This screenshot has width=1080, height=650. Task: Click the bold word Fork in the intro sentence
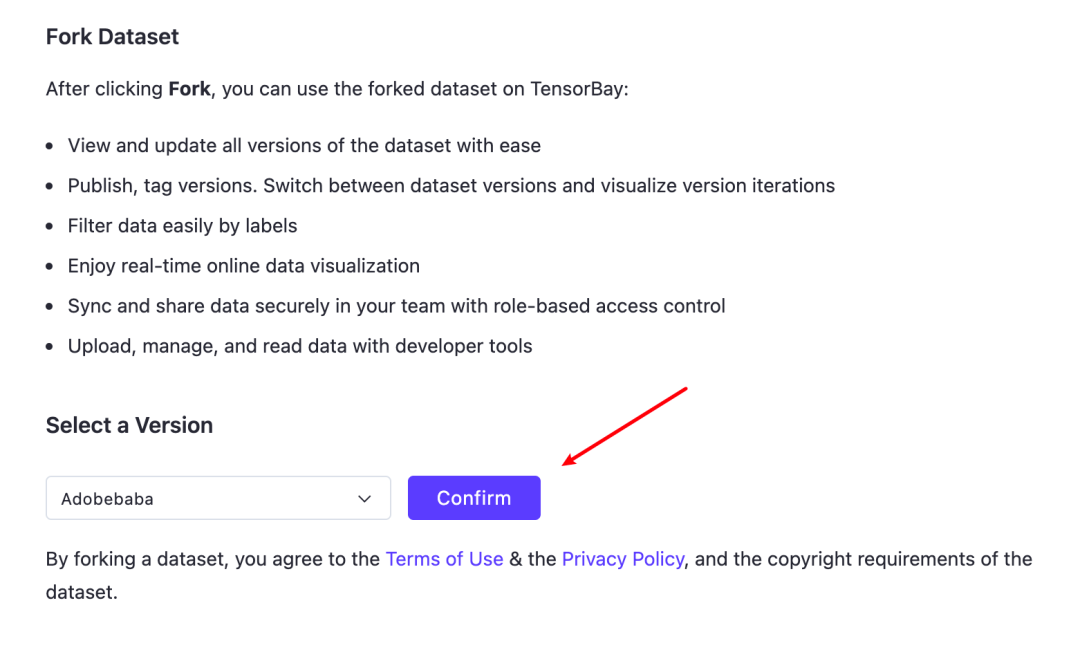(x=189, y=89)
